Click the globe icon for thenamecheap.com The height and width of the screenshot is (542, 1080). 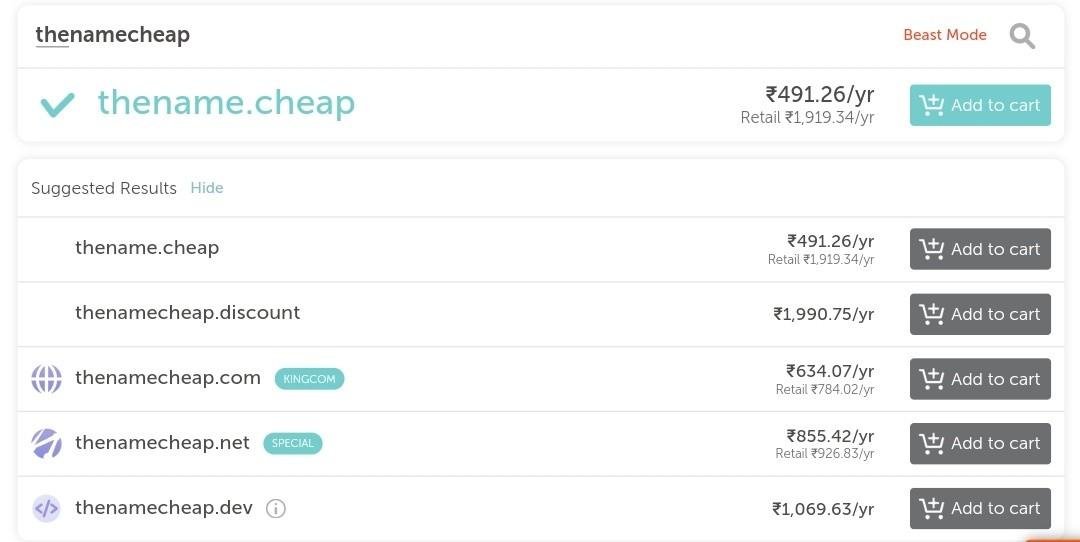coord(46,379)
